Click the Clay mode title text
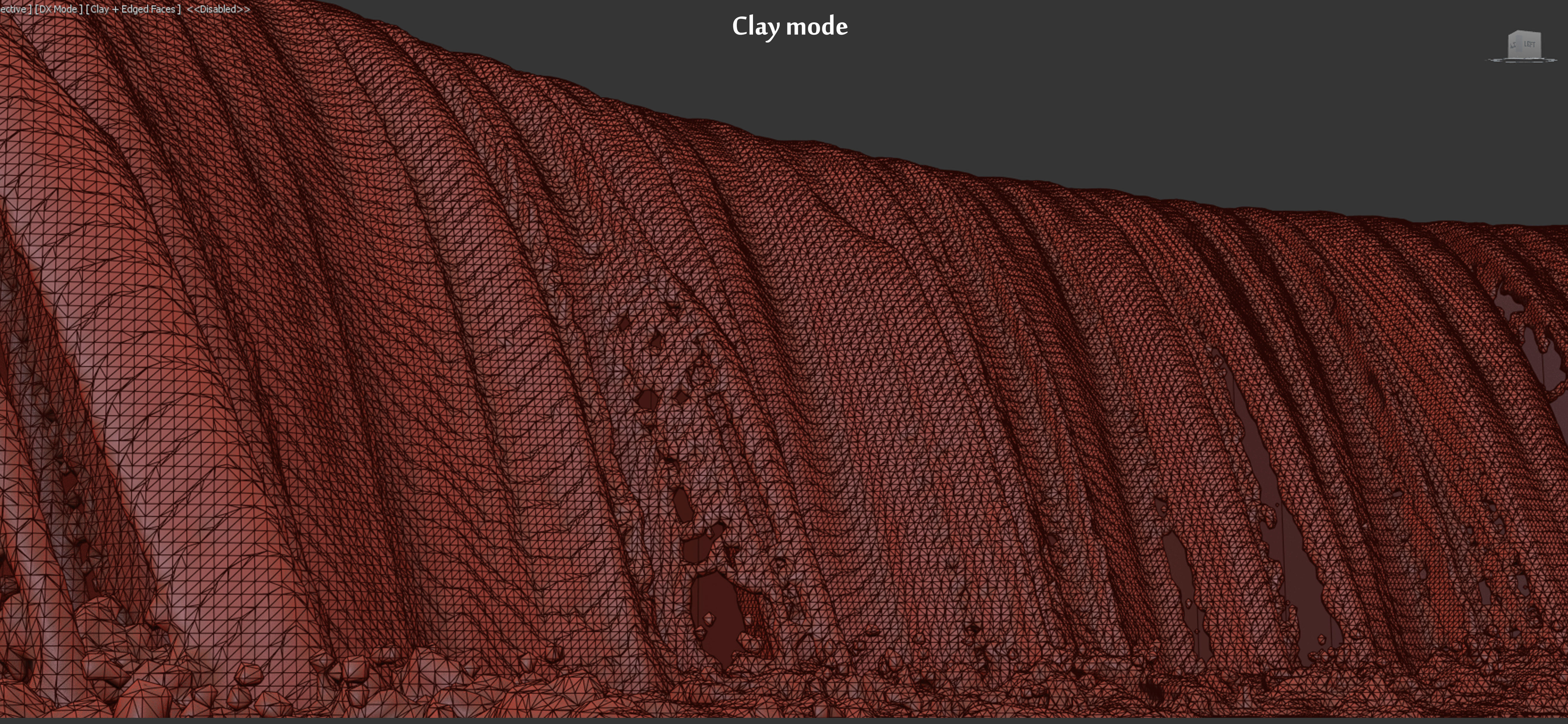 (x=789, y=26)
